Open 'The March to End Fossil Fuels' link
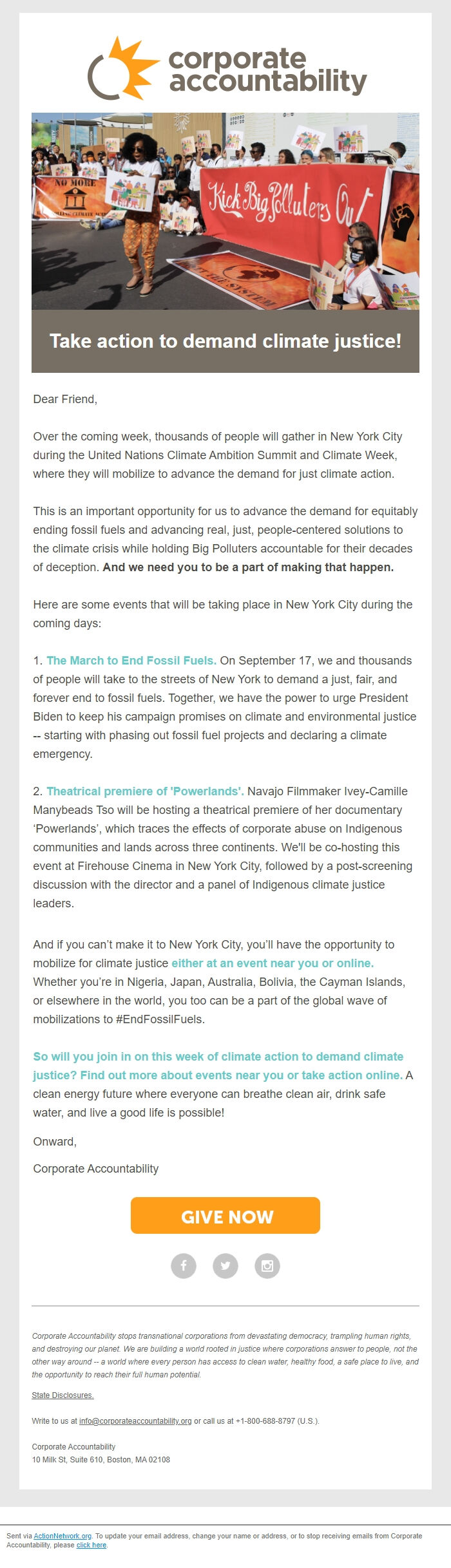The height and width of the screenshot is (1568, 451). coord(131,661)
